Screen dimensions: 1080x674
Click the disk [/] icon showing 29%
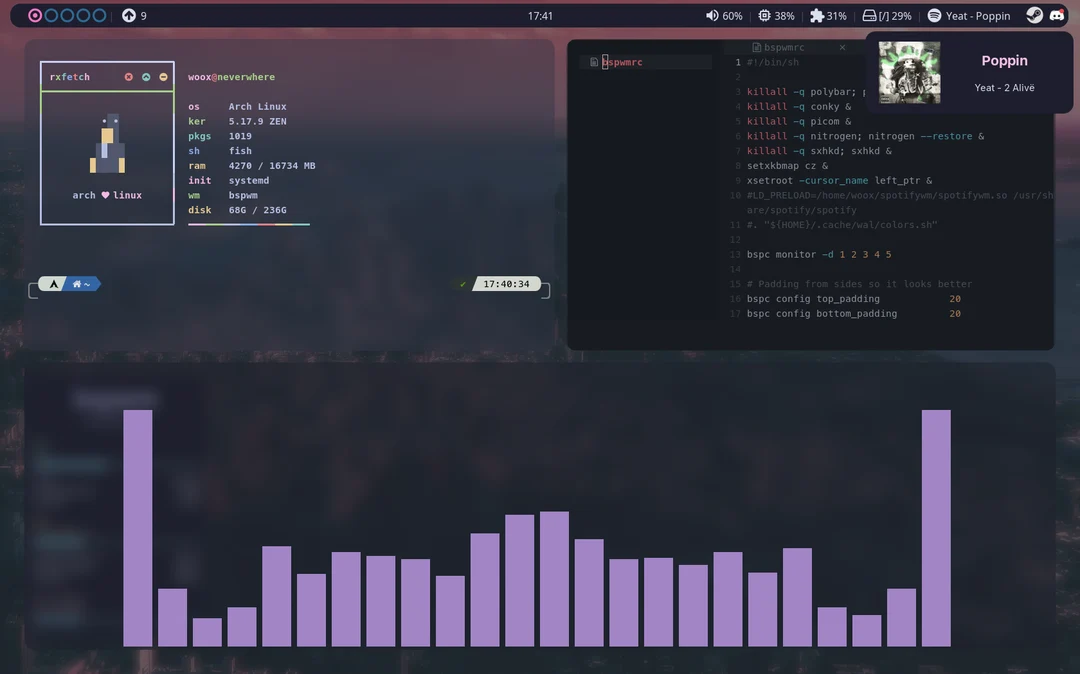coord(871,15)
